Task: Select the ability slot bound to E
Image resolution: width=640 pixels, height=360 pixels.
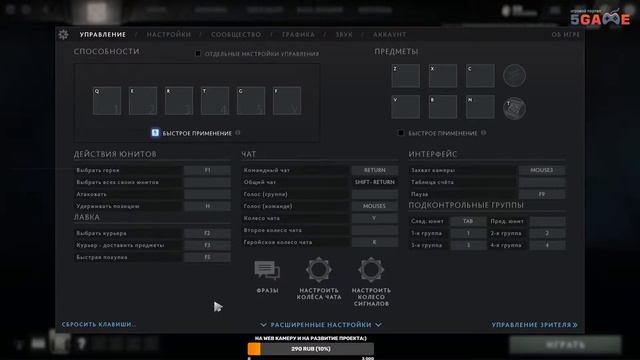Action: pos(143,100)
